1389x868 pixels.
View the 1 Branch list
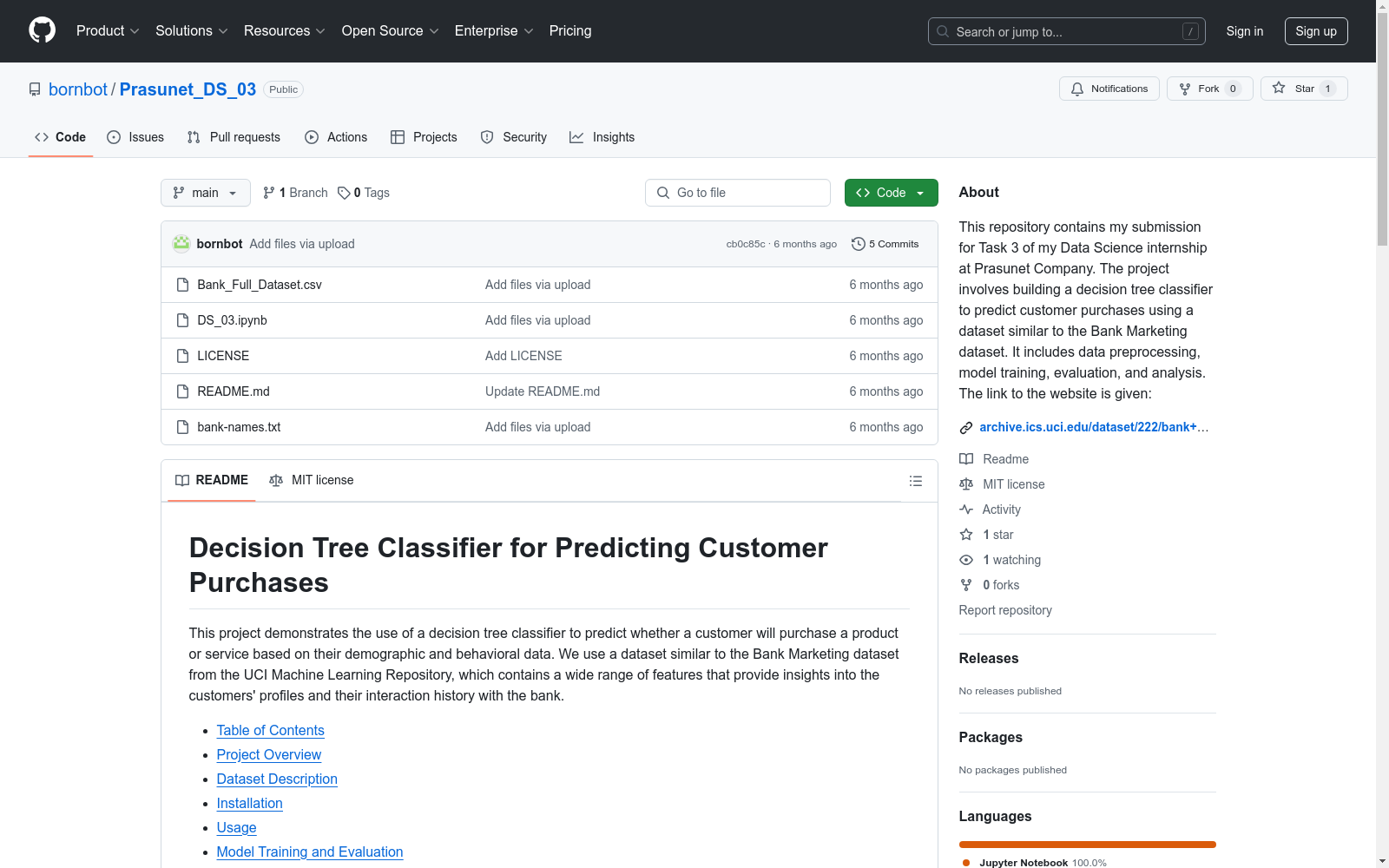[295, 193]
